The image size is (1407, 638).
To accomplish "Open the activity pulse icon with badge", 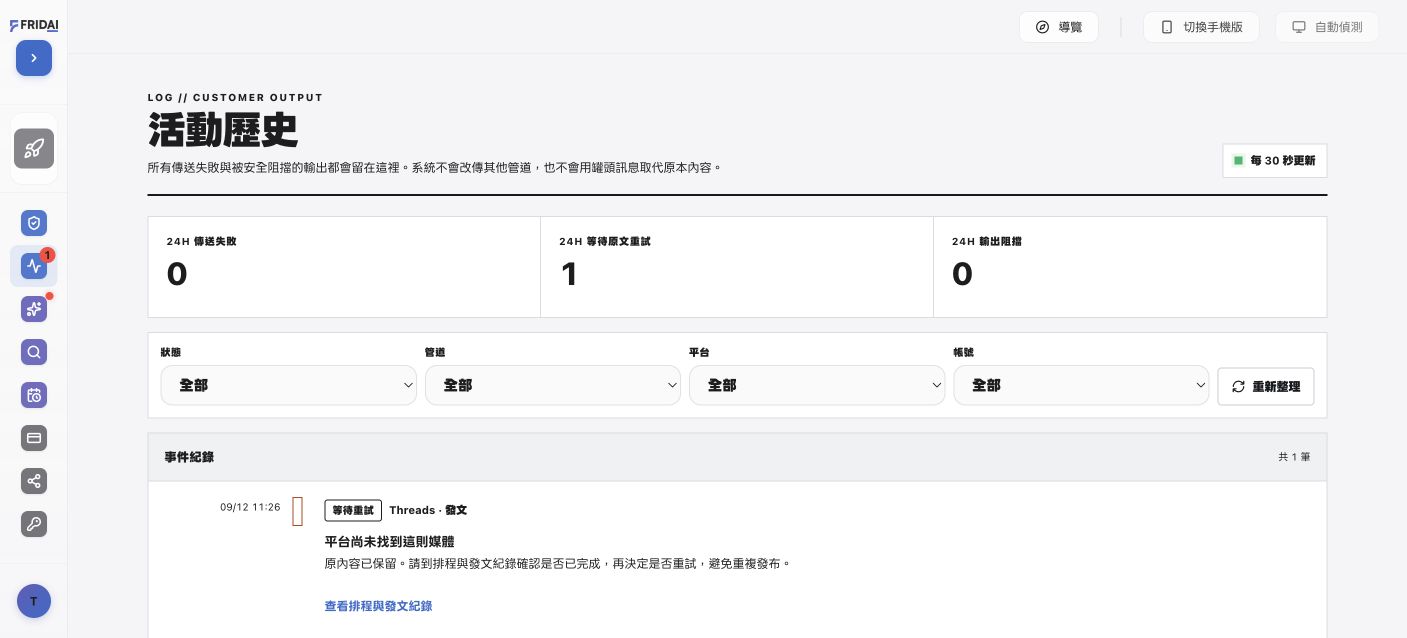I will [34, 266].
